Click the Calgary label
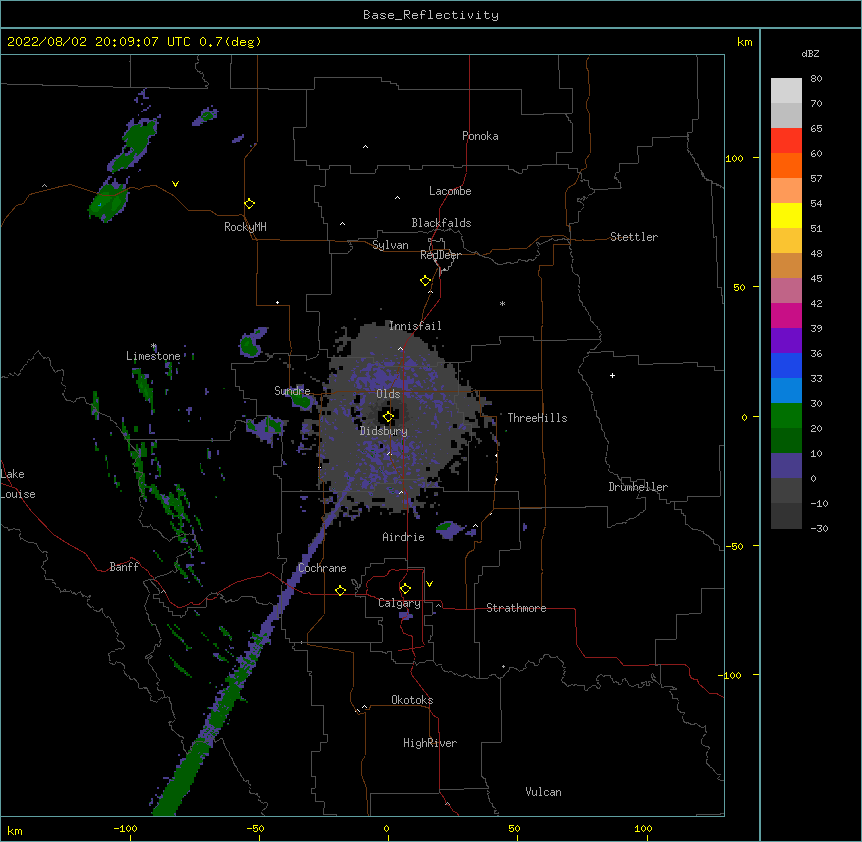This screenshot has height=842, width=862. click(x=399, y=603)
